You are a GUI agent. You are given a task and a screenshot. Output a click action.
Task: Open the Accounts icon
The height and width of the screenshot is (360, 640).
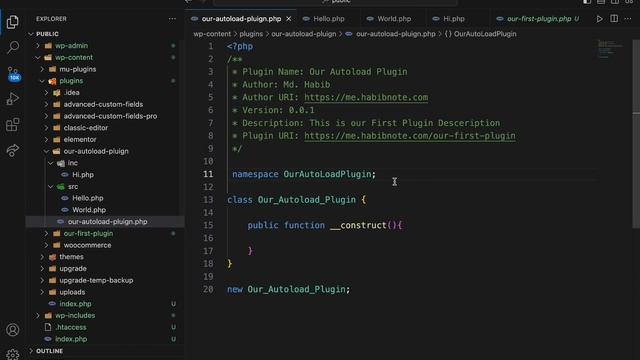[13, 329]
